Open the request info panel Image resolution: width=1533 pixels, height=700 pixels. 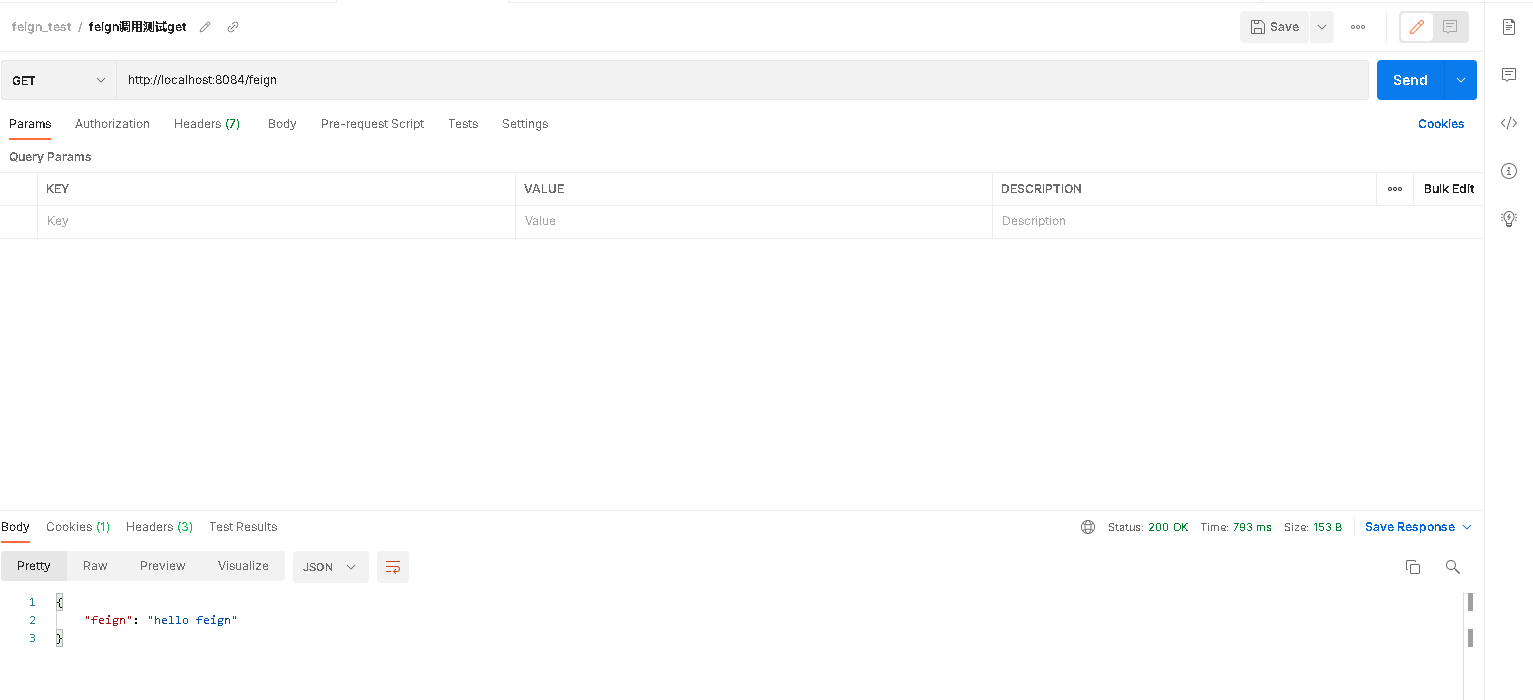(1509, 170)
